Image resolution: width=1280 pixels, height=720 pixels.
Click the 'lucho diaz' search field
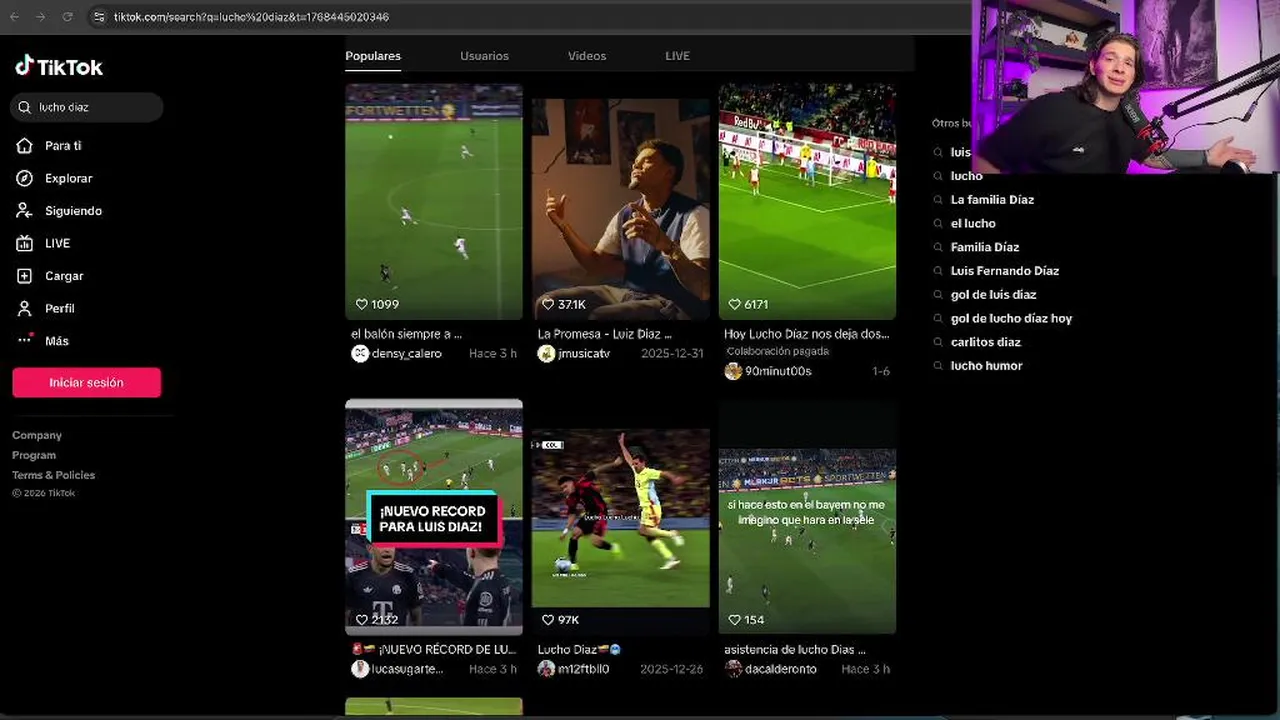[88, 107]
